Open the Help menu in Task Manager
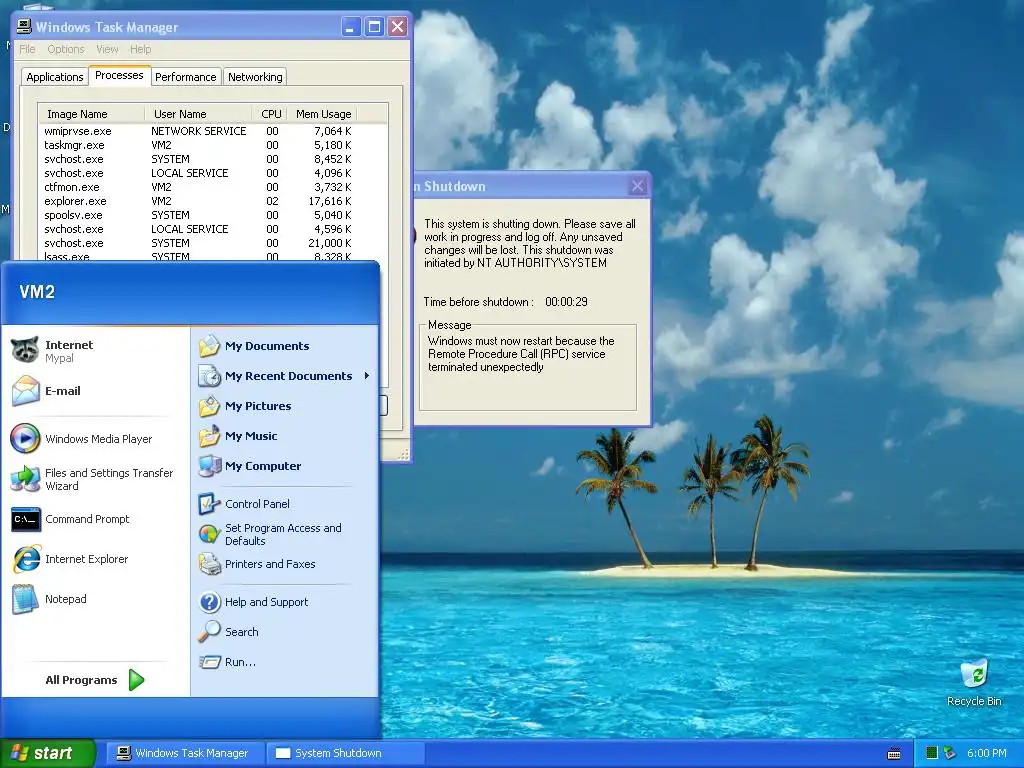The image size is (1024, 768). click(x=140, y=49)
